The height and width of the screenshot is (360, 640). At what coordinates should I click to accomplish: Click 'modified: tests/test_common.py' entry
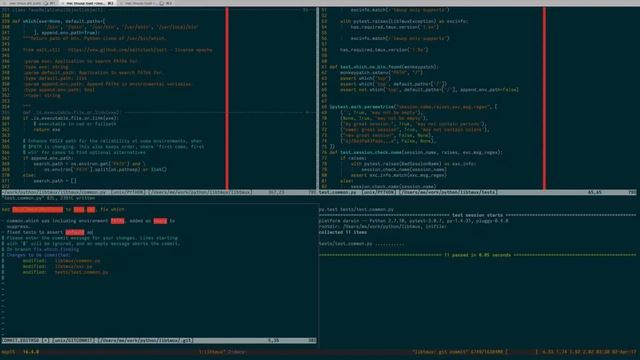[65, 272]
